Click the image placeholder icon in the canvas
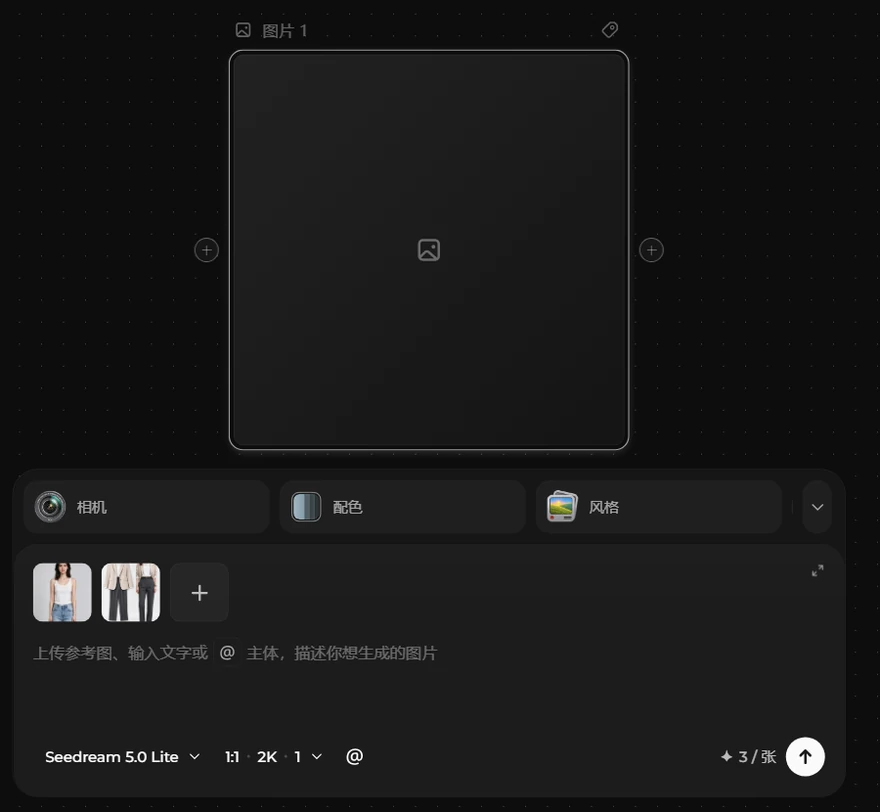 429,250
